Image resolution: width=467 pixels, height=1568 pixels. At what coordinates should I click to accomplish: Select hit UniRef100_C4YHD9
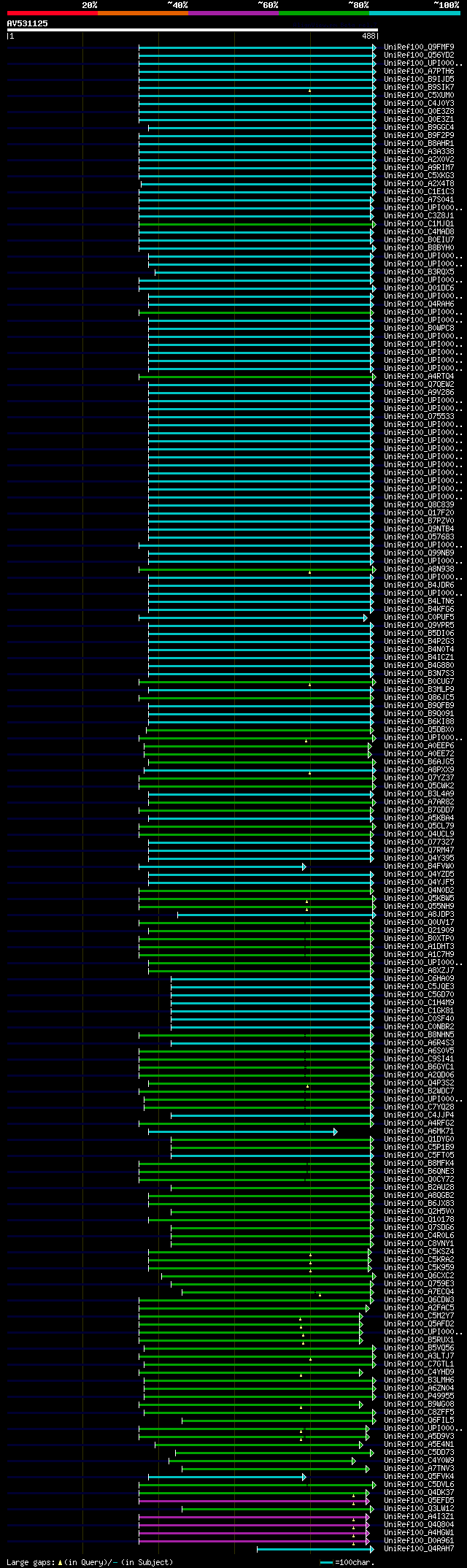point(419,1372)
